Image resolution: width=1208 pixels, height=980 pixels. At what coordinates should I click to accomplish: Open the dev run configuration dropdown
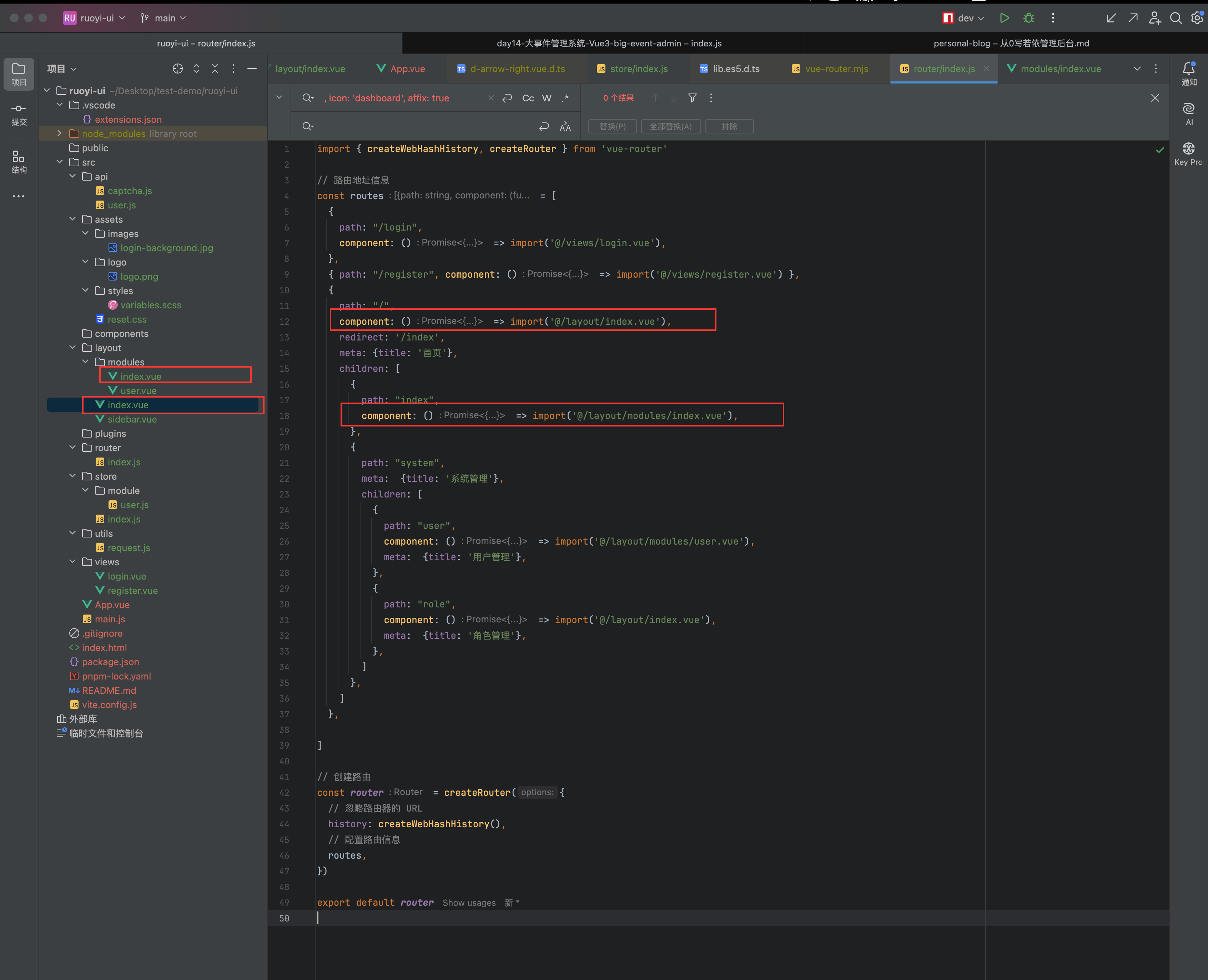click(x=963, y=18)
